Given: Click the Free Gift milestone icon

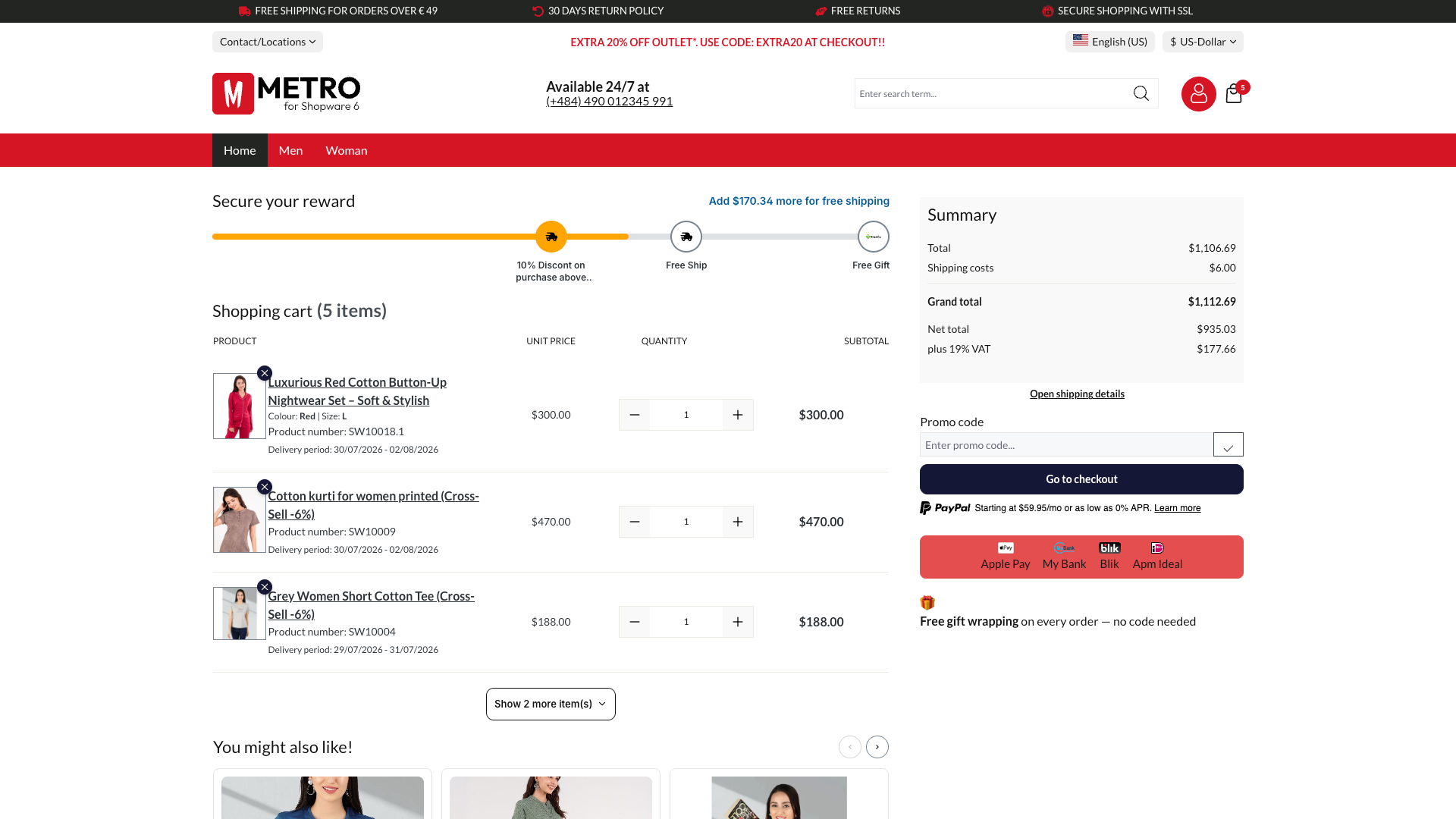Looking at the screenshot, I should pyautogui.click(x=874, y=237).
